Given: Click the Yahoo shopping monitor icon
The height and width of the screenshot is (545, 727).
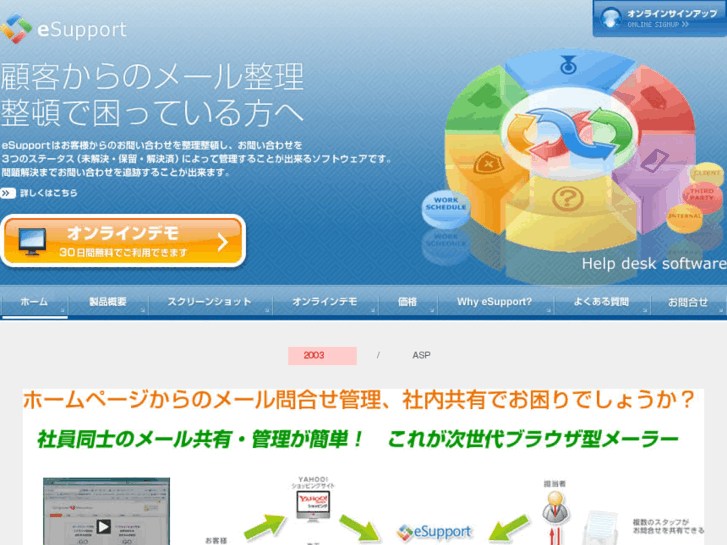Looking at the screenshot, I should (313, 505).
